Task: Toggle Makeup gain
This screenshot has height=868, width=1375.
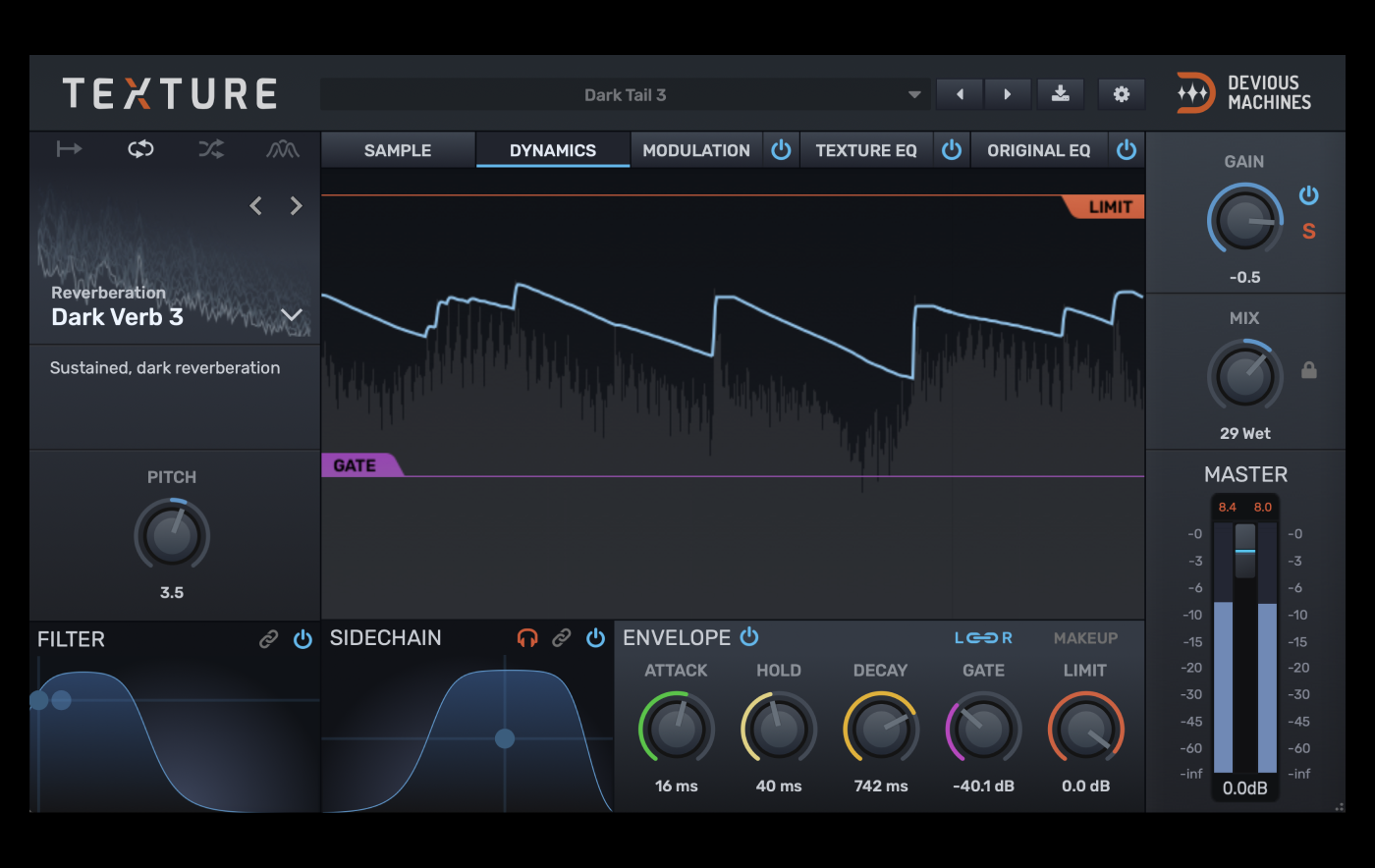Action: click(1085, 638)
